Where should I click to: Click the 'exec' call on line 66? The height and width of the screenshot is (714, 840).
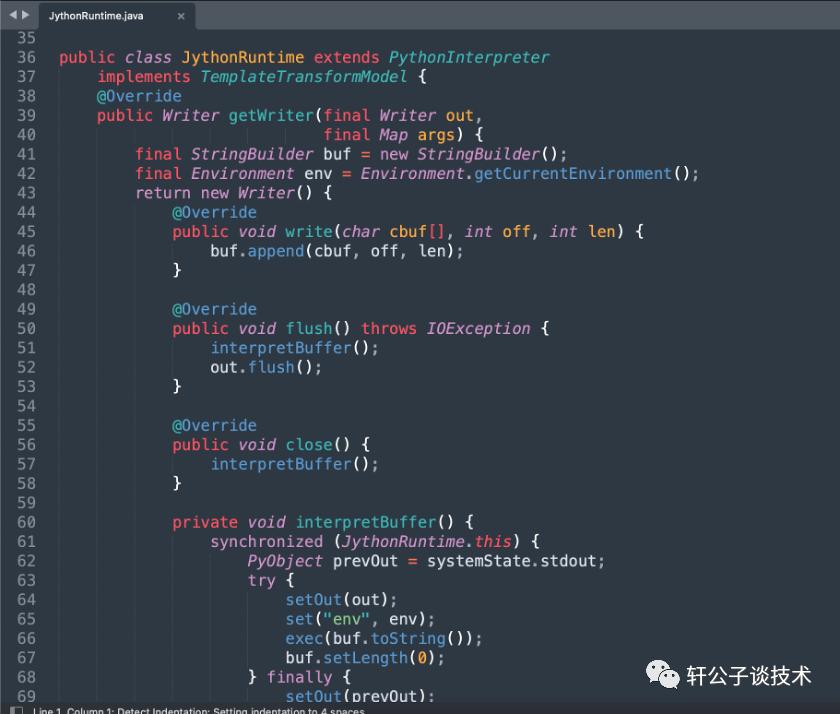[304, 638]
